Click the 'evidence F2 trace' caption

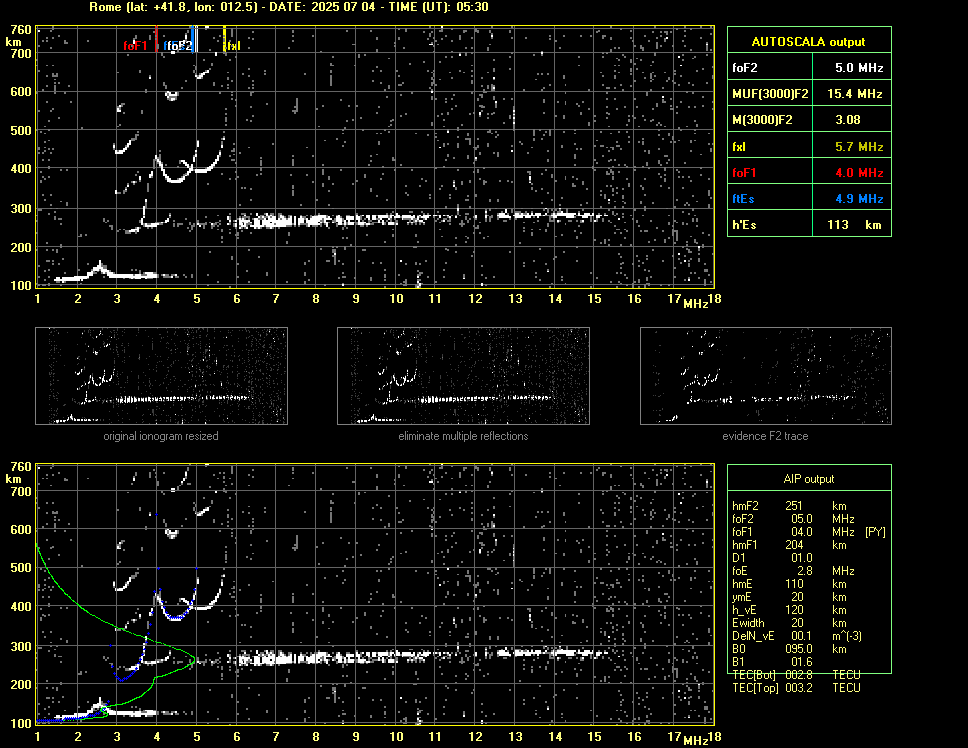pyautogui.click(x=765, y=436)
